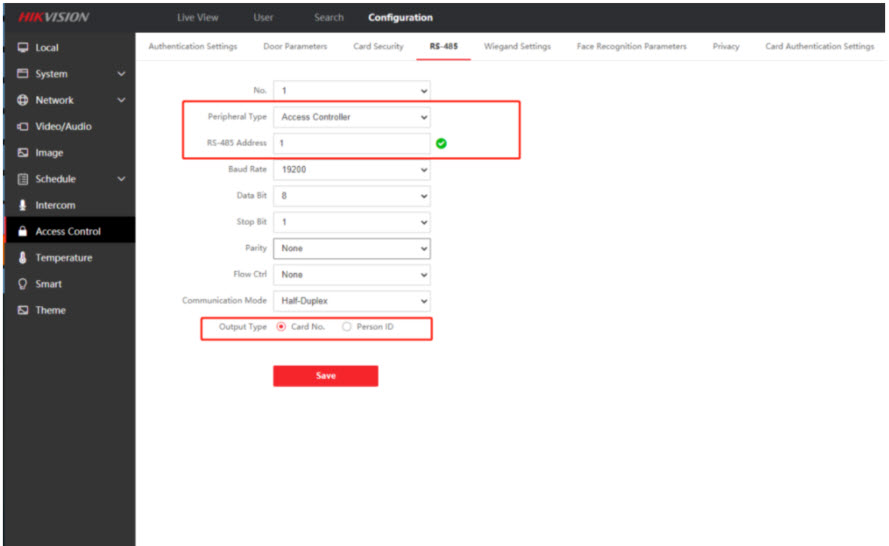Open the Baud Rate dropdown

point(352,170)
